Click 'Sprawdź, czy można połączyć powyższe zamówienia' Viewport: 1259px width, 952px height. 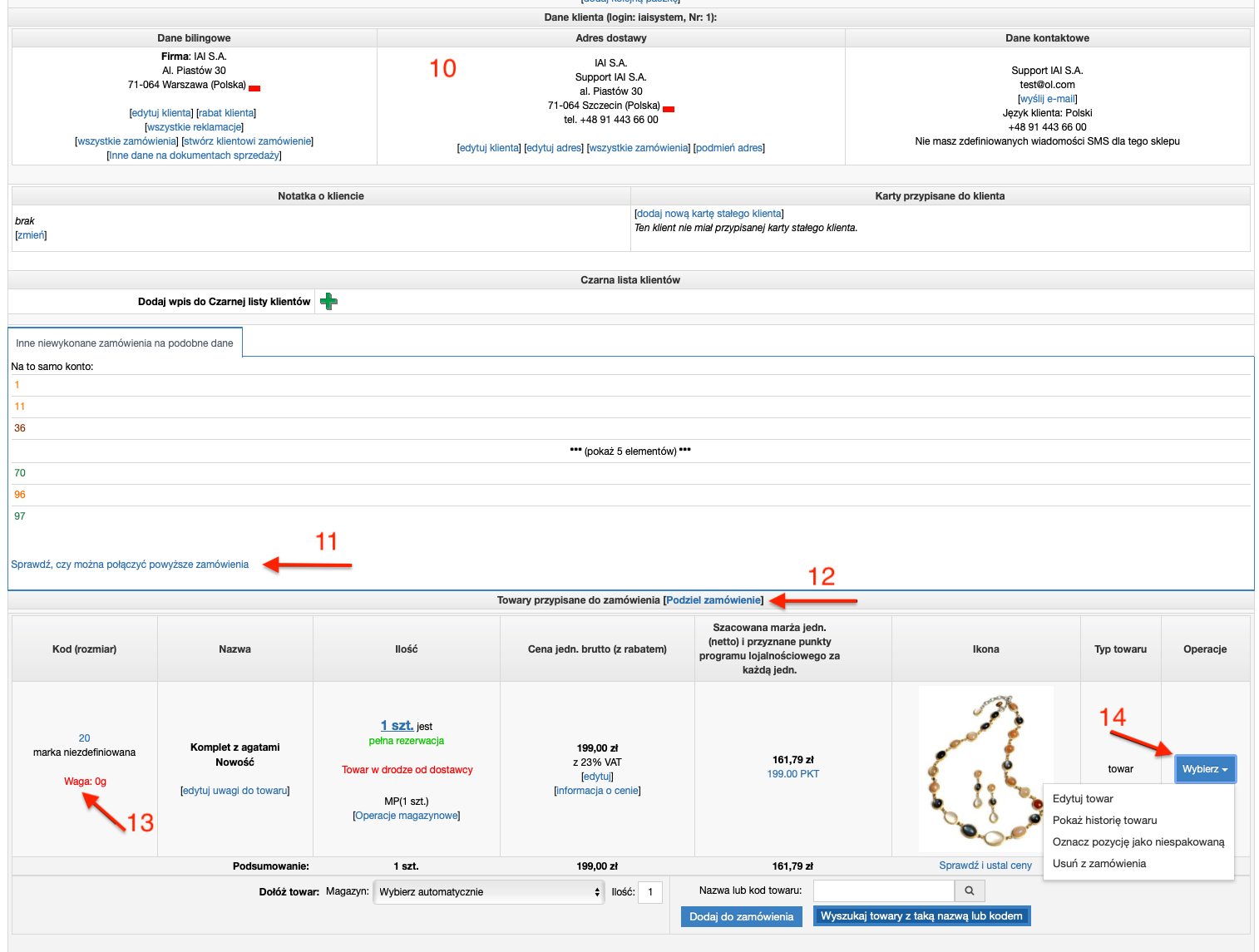tap(130, 565)
